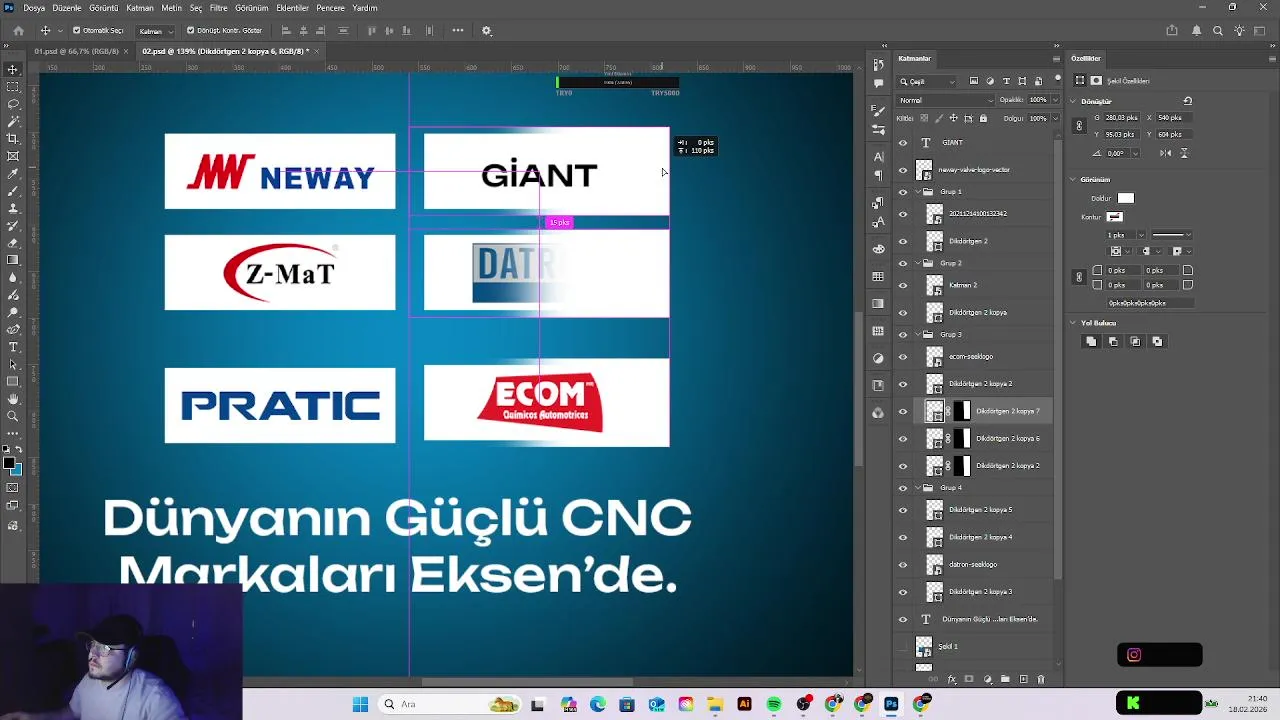Select the Hand tool

[x=13, y=399]
